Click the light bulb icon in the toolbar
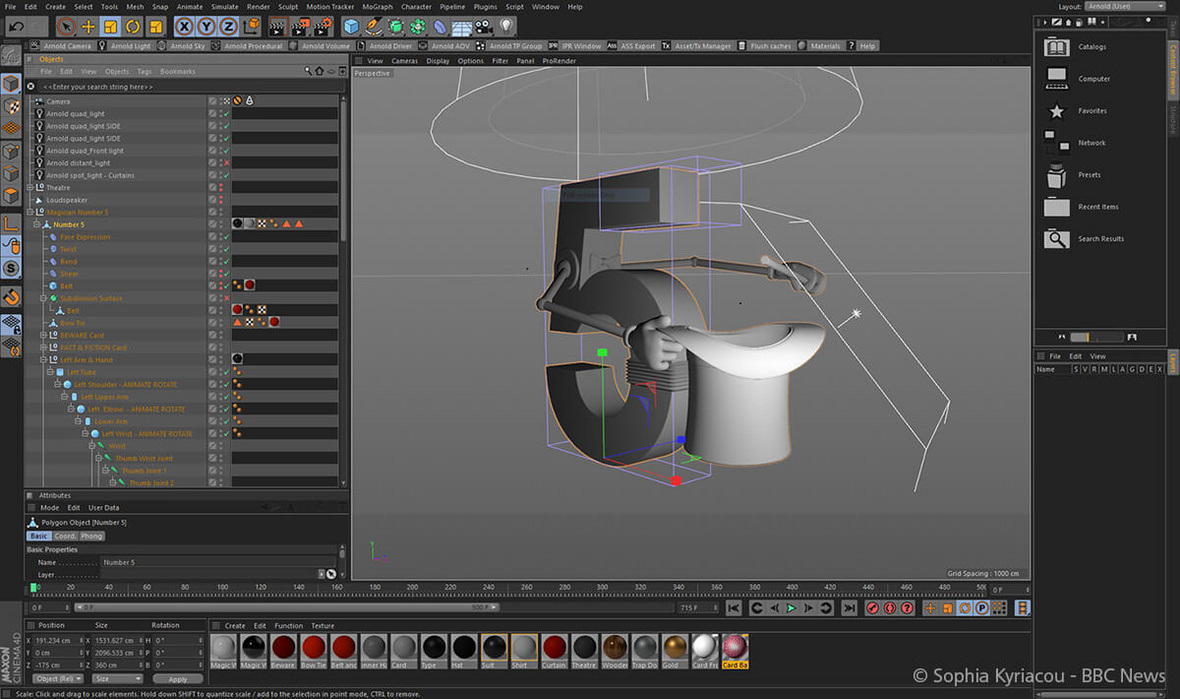The width and height of the screenshot is (1180, 699). click(507, 26)
